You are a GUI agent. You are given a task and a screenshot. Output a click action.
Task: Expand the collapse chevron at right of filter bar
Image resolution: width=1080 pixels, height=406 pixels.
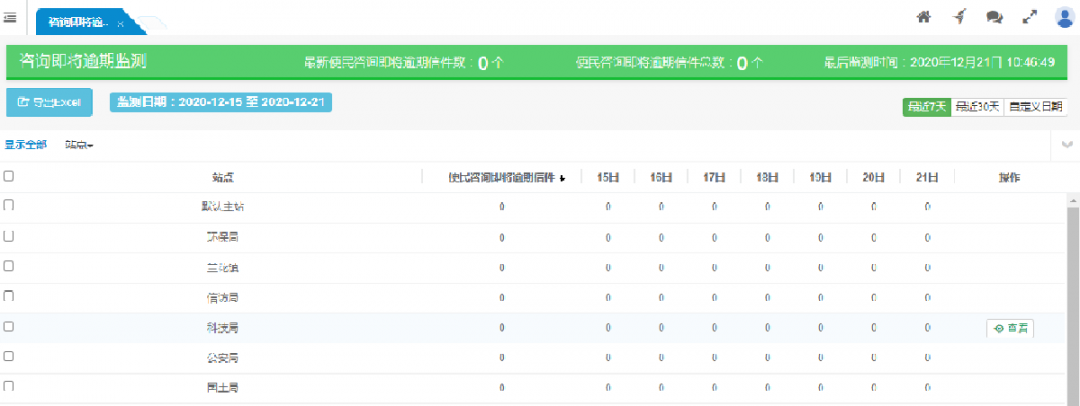(x=1067, y=145)
